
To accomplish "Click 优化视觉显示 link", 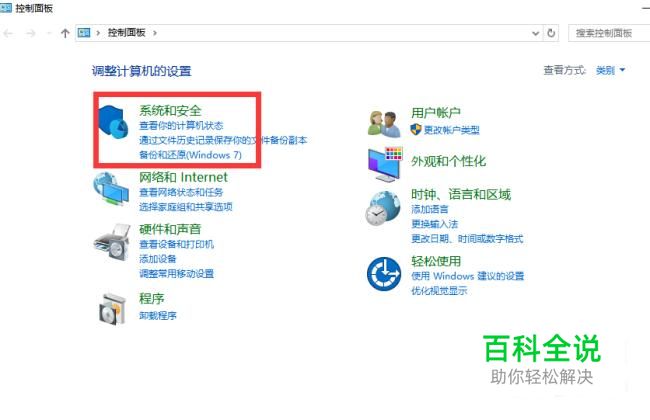I will [x=439, y=290].
